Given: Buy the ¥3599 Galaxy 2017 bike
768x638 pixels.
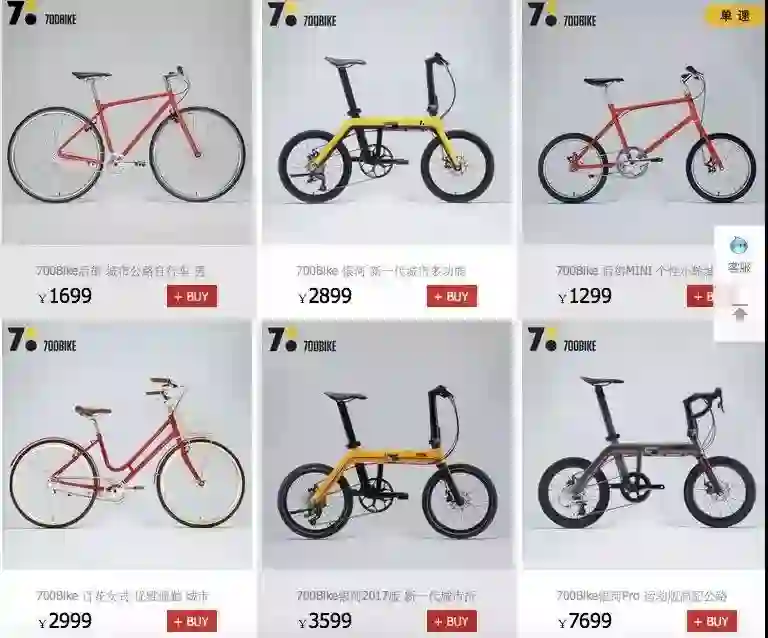Looking at the screenshot, I should (x=452, y=621).
